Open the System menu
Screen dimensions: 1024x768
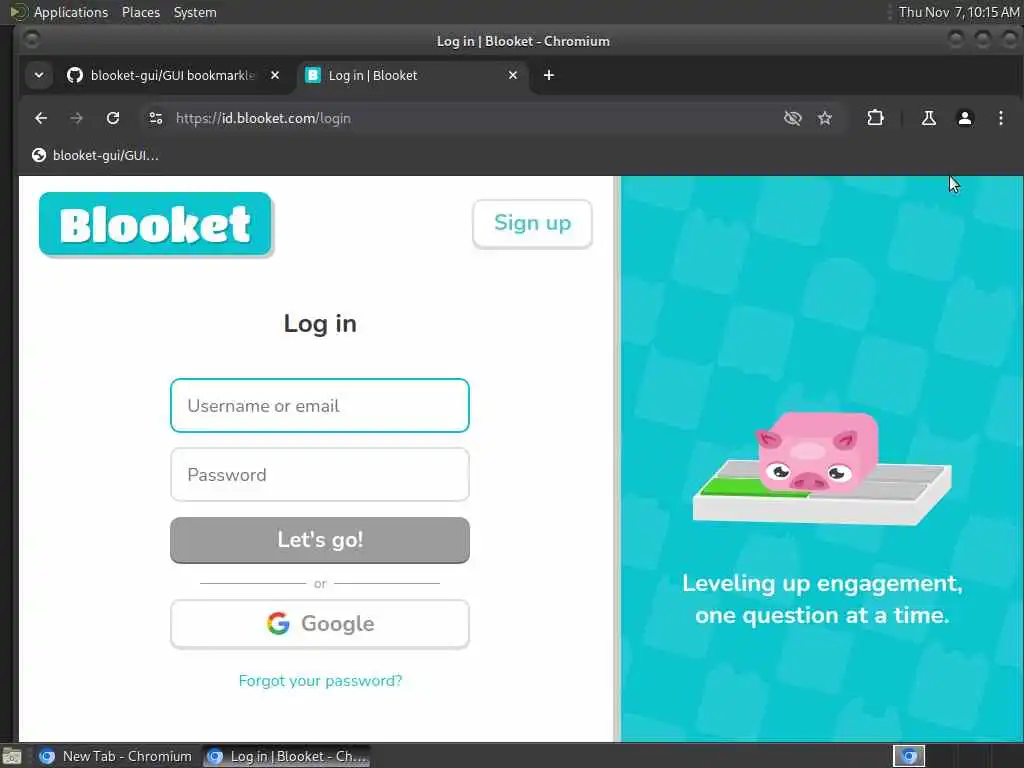tap(195, 12)
